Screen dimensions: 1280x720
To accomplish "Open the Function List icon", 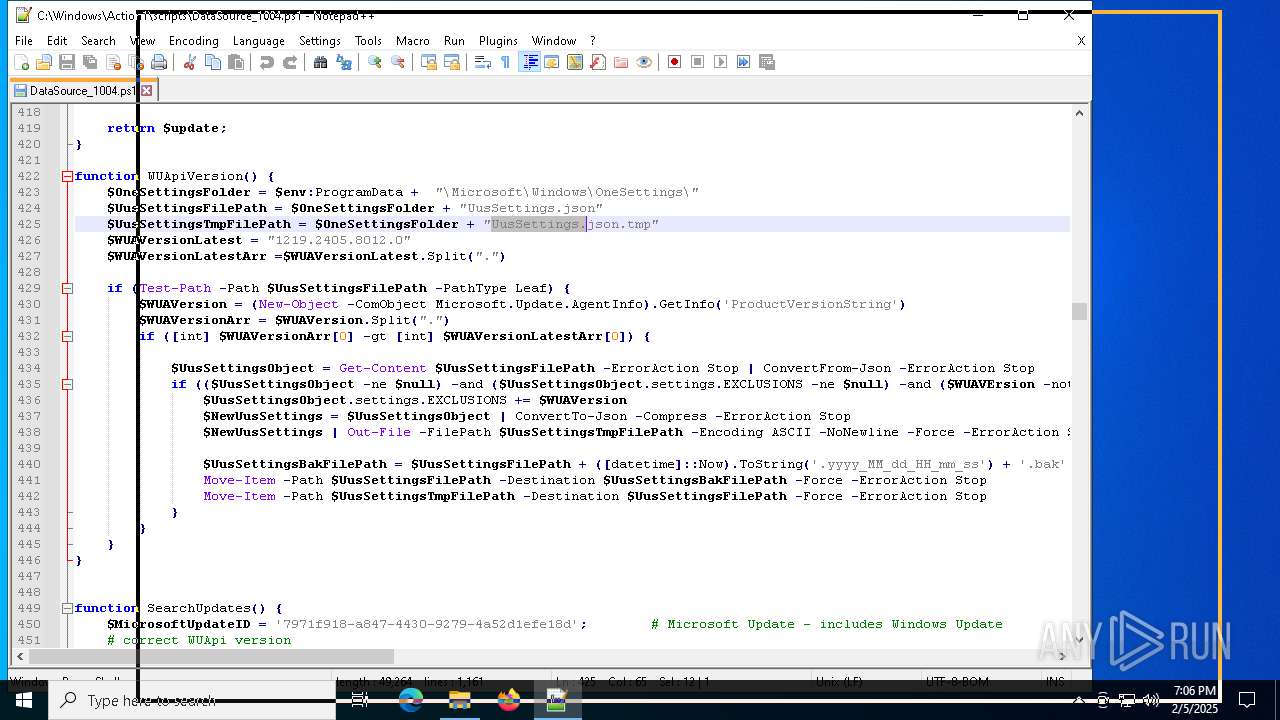I will coord(597,62).
